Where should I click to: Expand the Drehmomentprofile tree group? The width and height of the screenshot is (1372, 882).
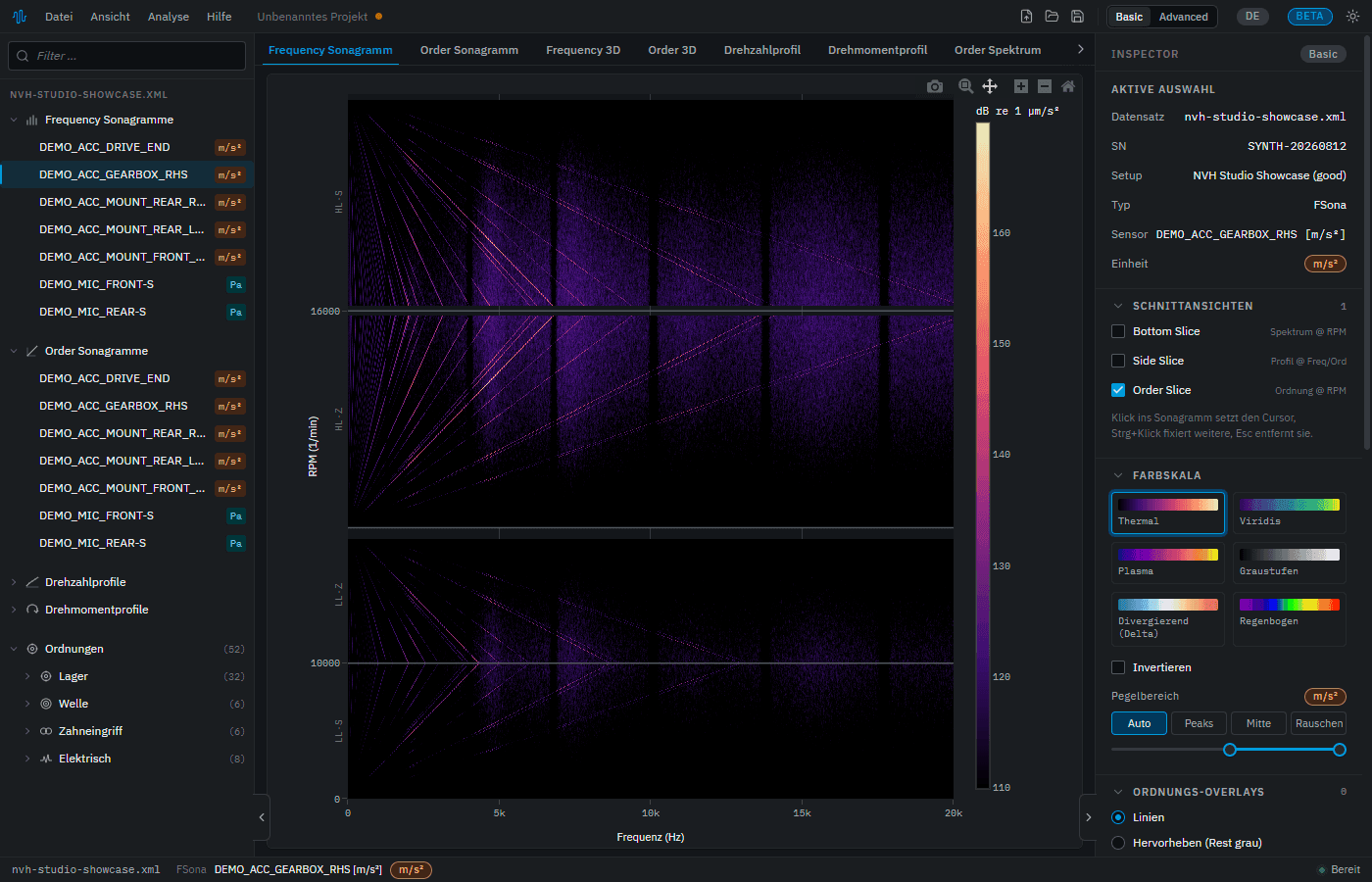pyautogui.click(x=14, y=610)
